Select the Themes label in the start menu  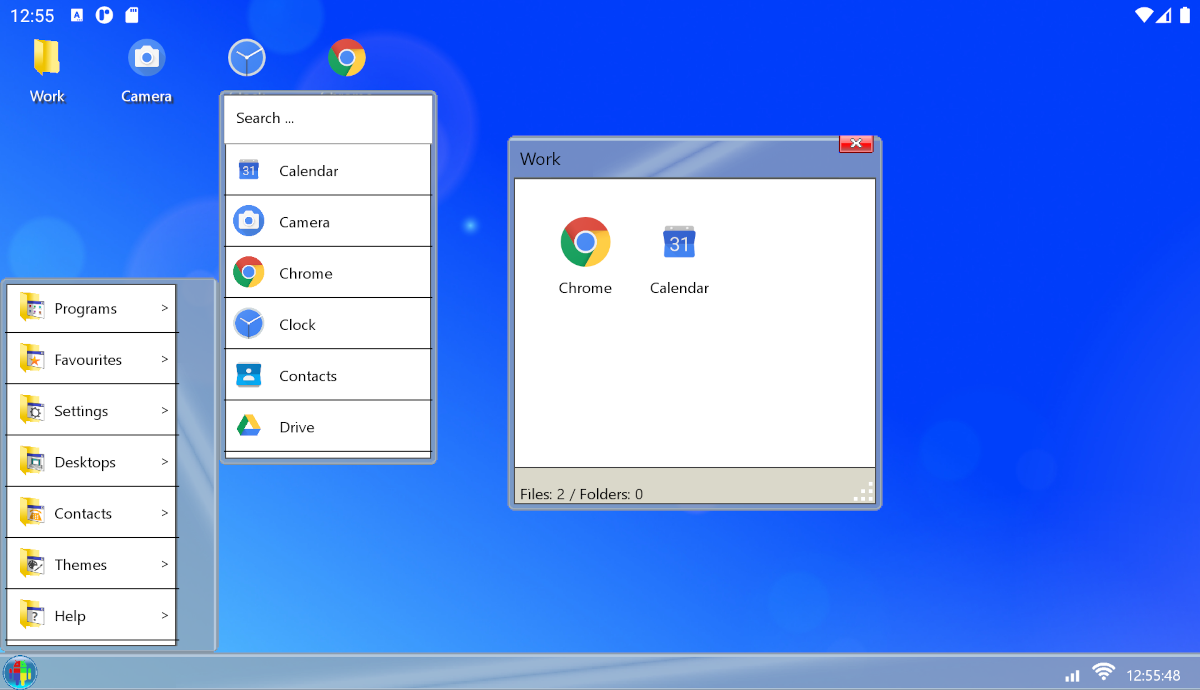[81, 565]
